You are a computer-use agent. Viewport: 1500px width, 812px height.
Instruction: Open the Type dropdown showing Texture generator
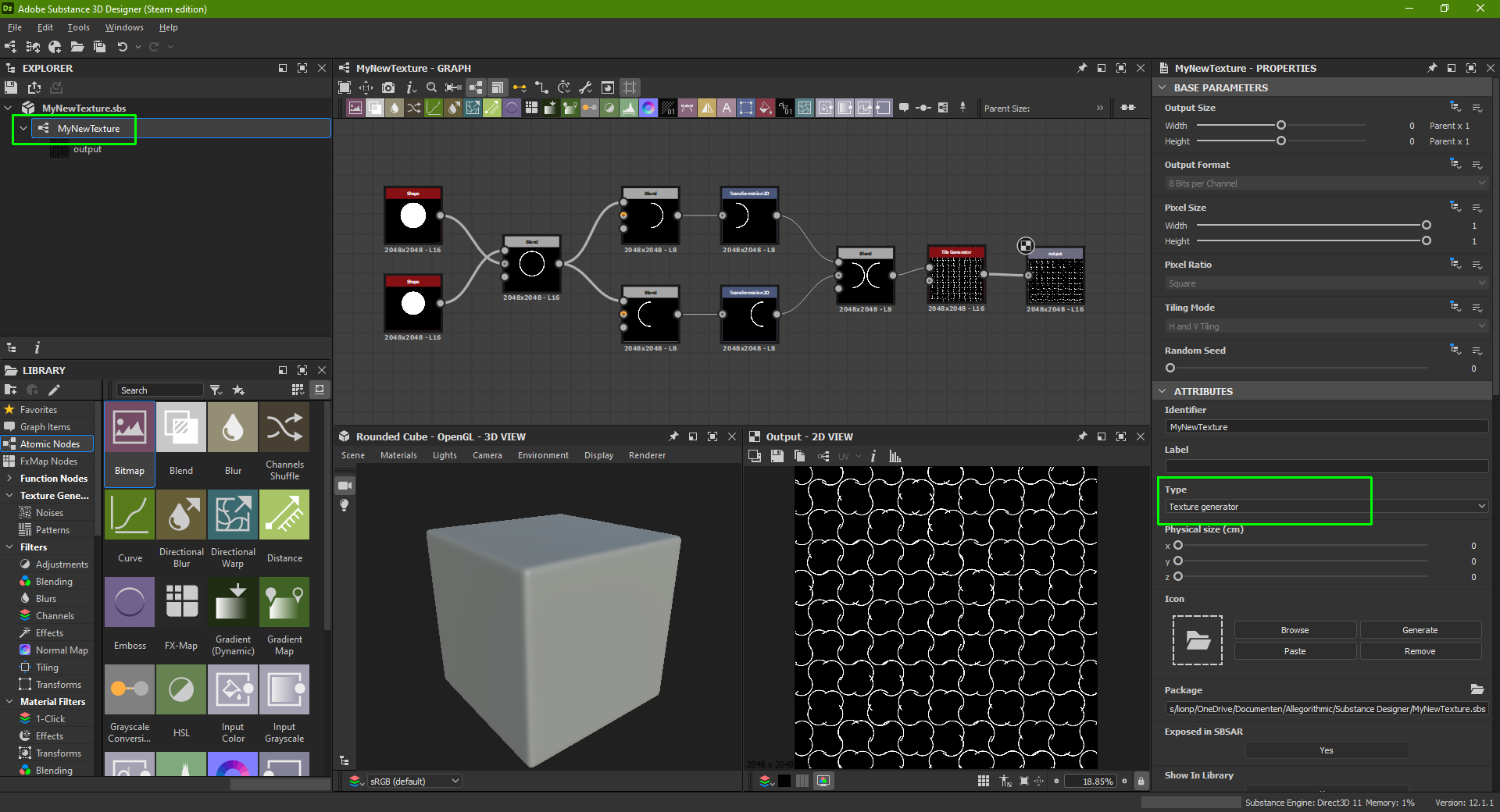pyautogui.click(x=1327, y=507)
